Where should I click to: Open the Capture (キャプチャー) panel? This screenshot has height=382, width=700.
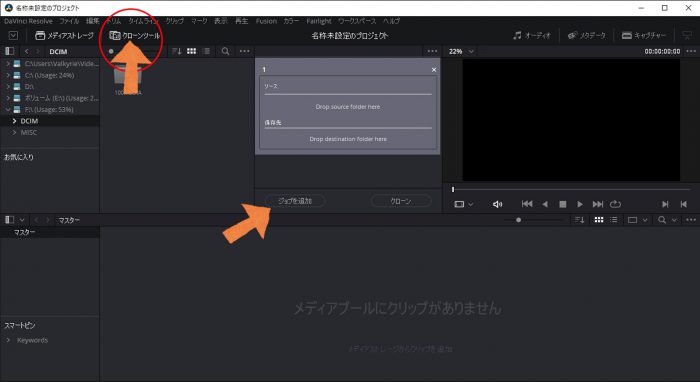coord(644,35)
